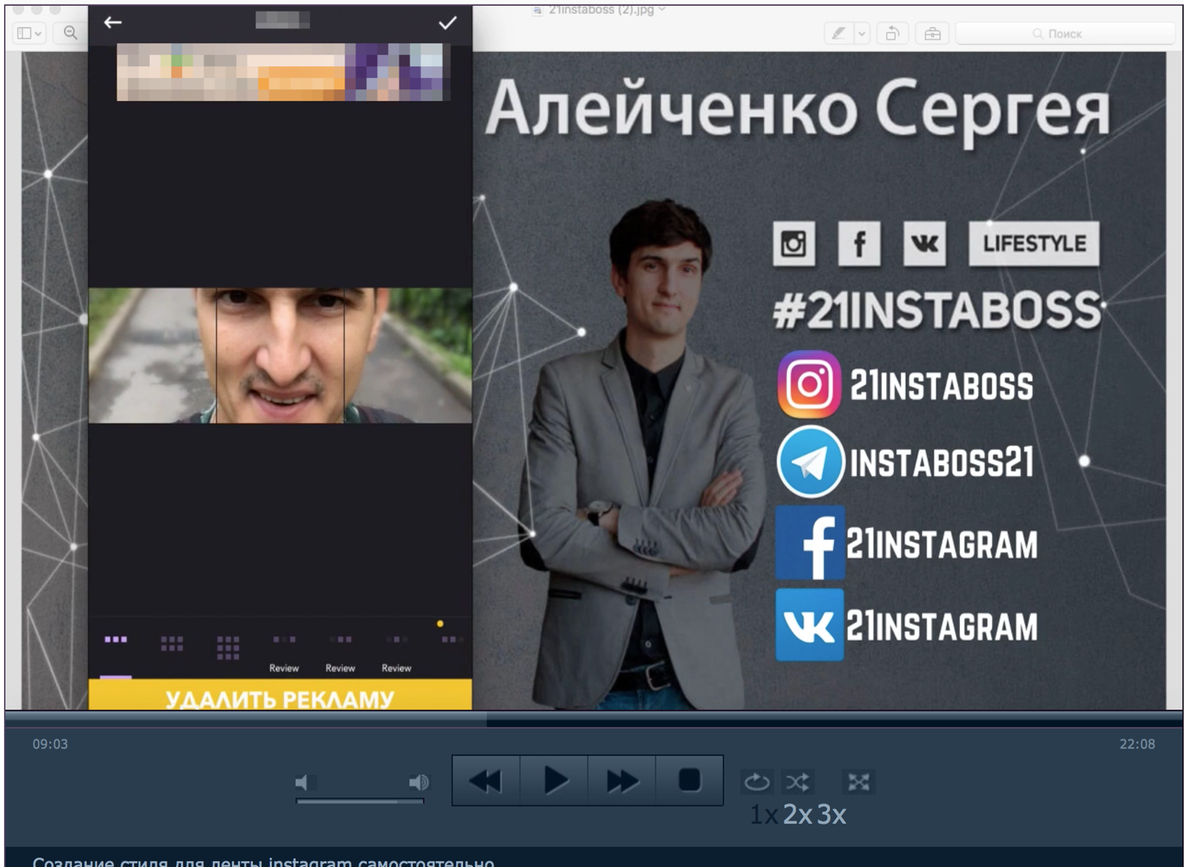Open the file title dropdown in Preview

662,9
